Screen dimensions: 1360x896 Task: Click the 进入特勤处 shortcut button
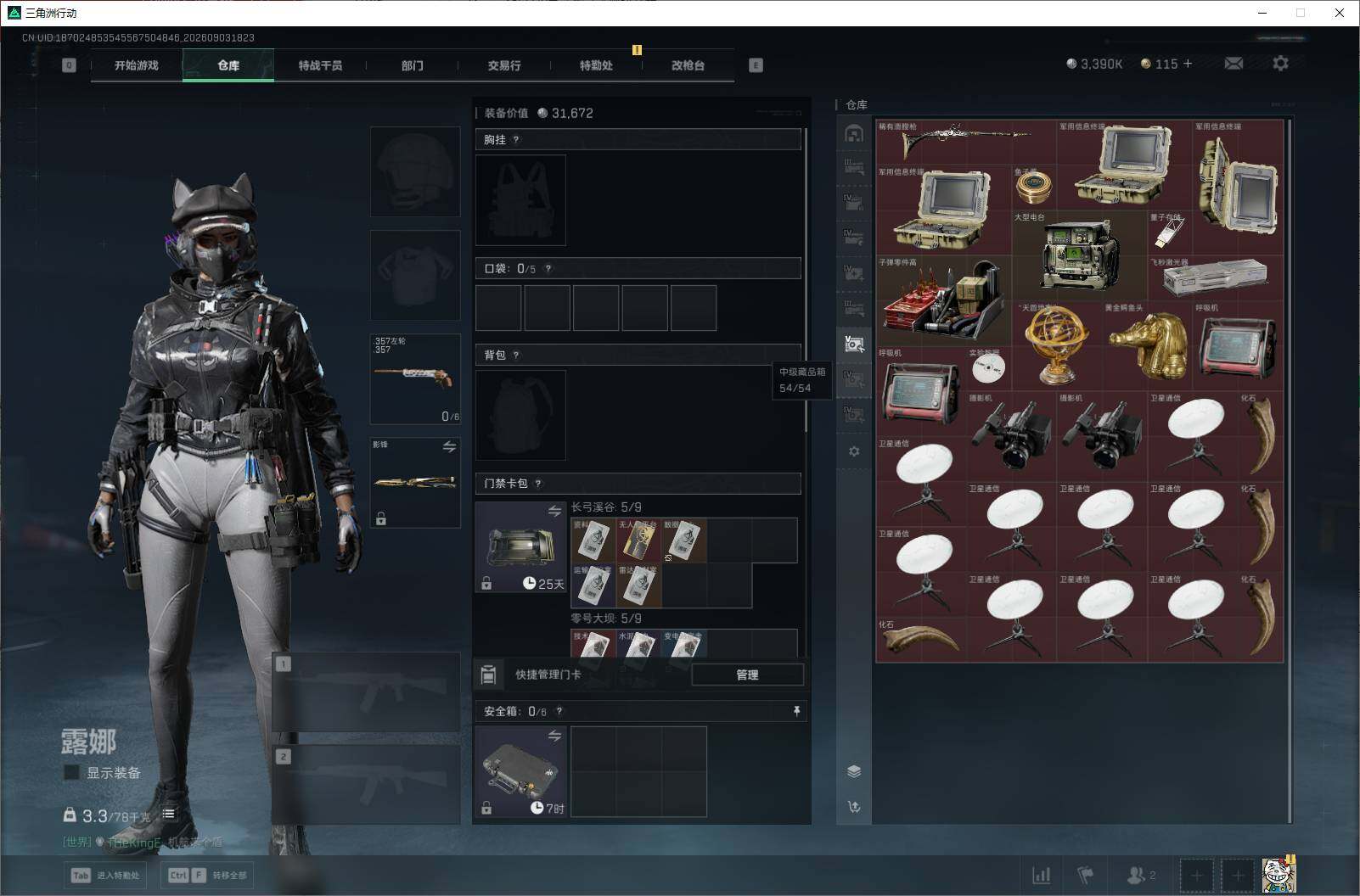[106, 875]
